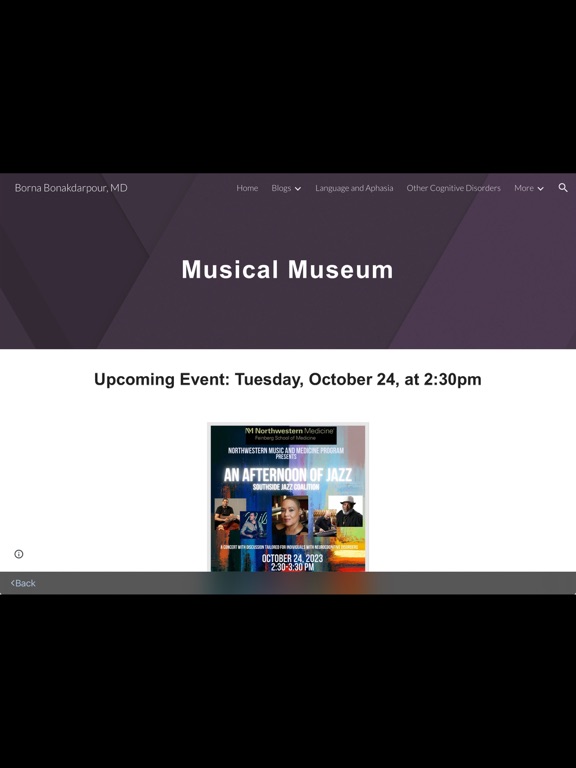Open the Afternoon of Jazz flyer image
This screenshot has height=768, width=576.
[288, 497]
